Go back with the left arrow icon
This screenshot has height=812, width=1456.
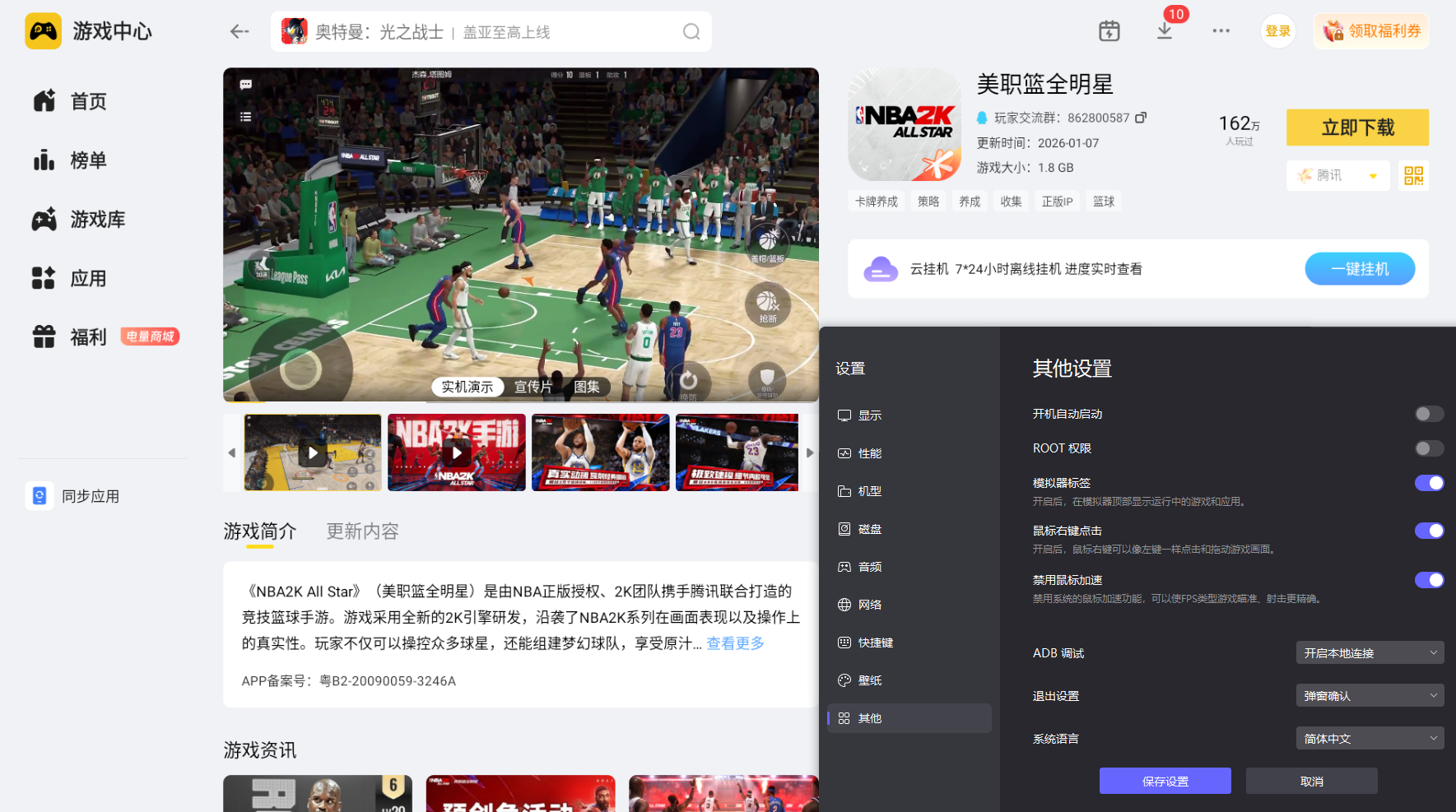240,31
